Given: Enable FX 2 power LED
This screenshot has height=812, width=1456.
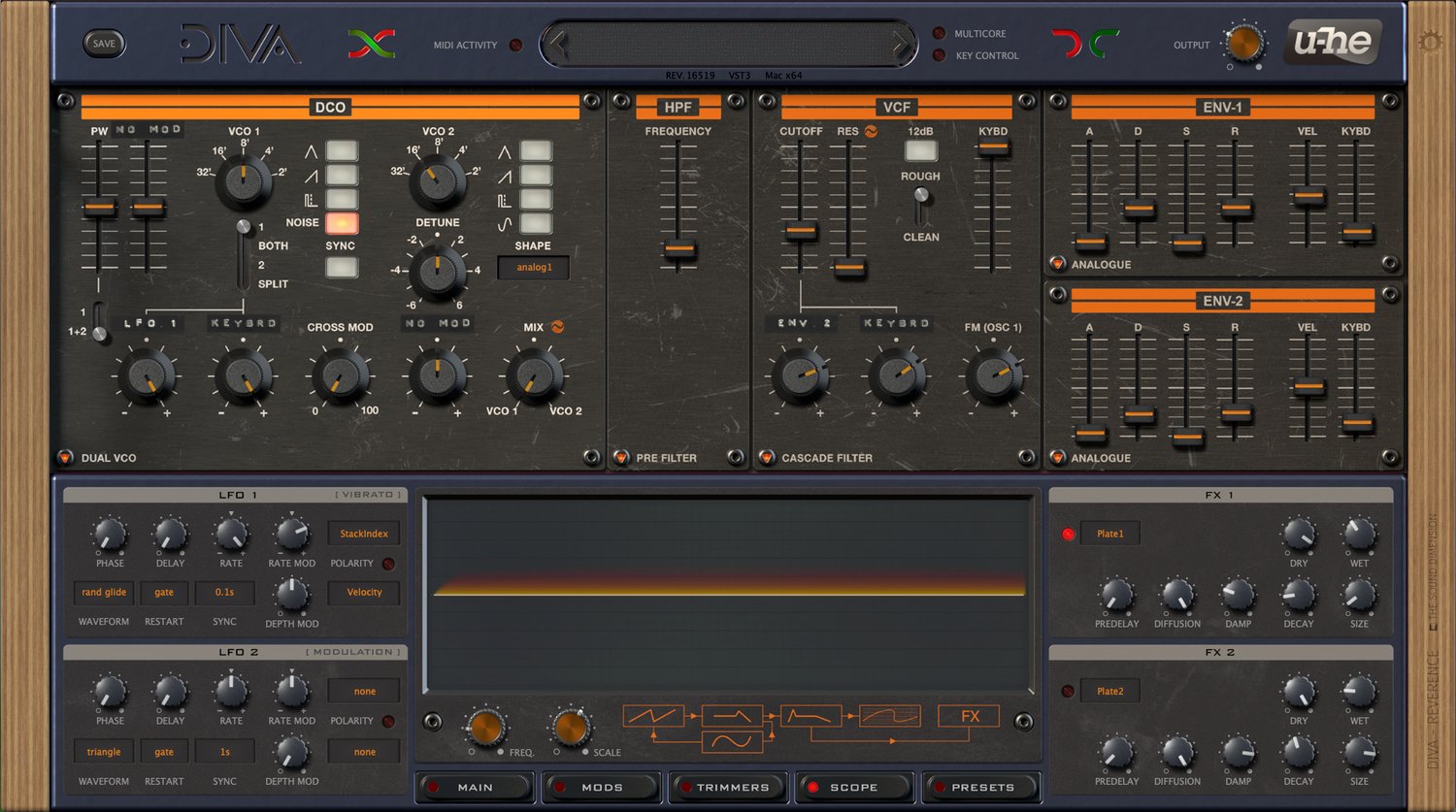Looking at the screenshot, I should click(x=1068, y=691).
